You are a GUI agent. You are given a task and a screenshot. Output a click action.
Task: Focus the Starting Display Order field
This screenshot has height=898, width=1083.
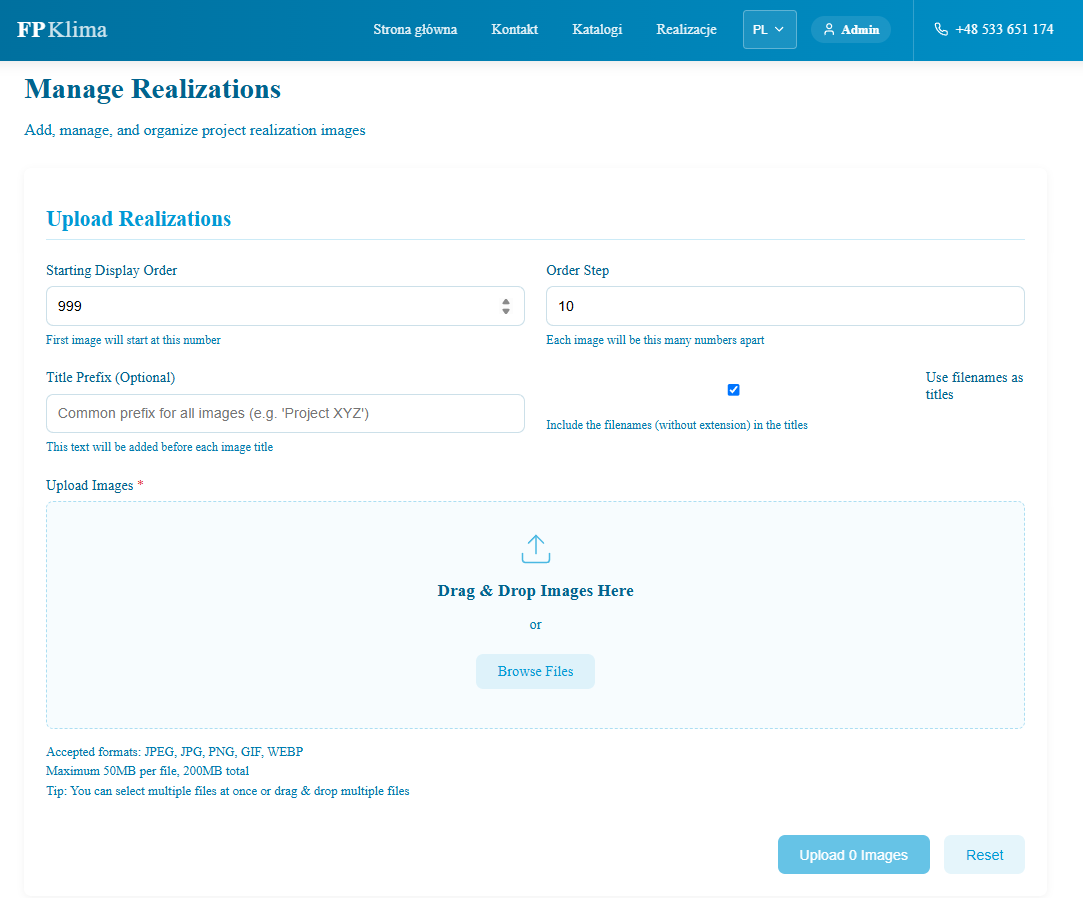[x=270, y=306]
